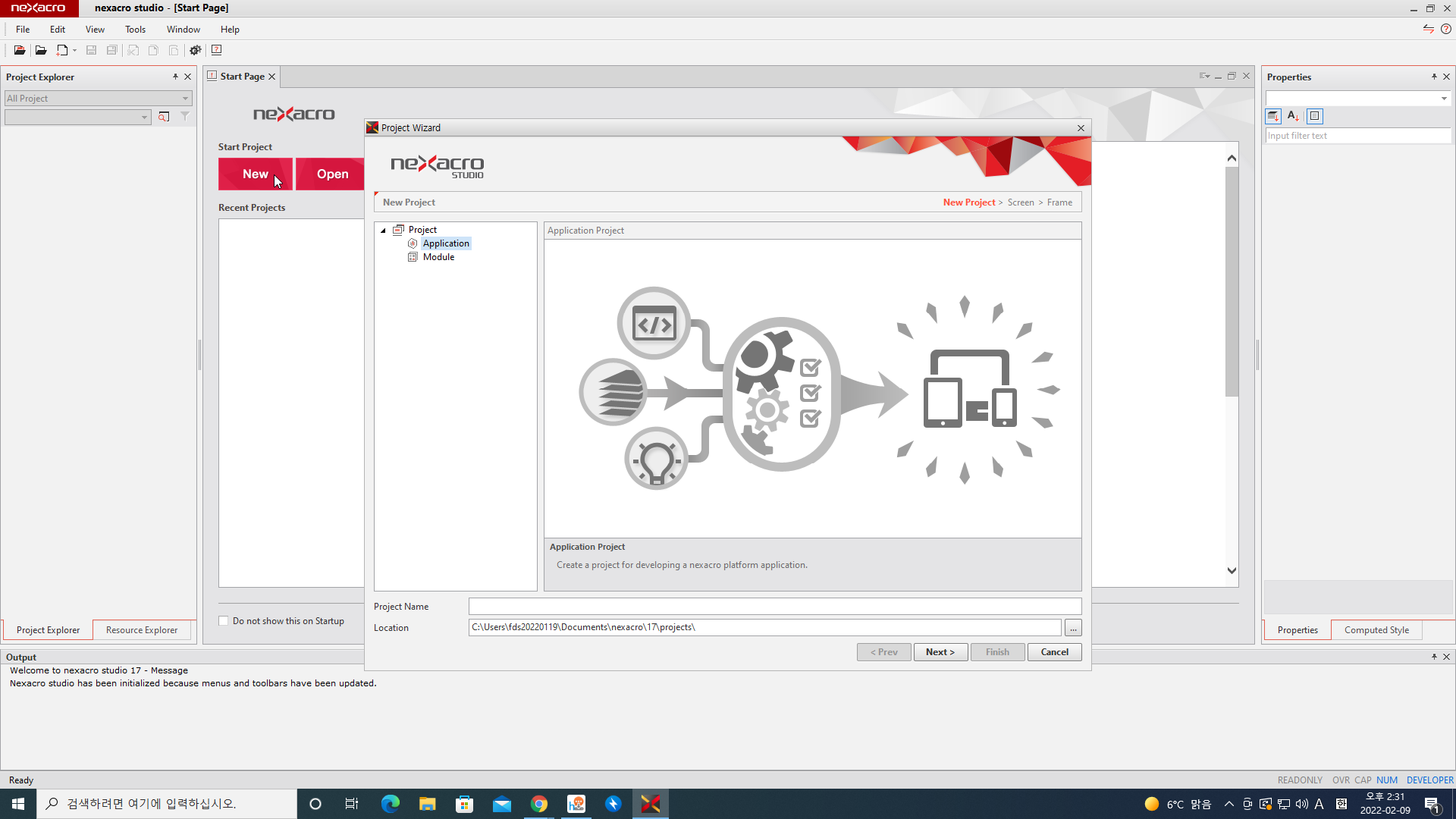Expand the New file toolbar dropdown arrow
Image resolution: width=1456 pixels, height=819 pixels.
coord(74,51)
